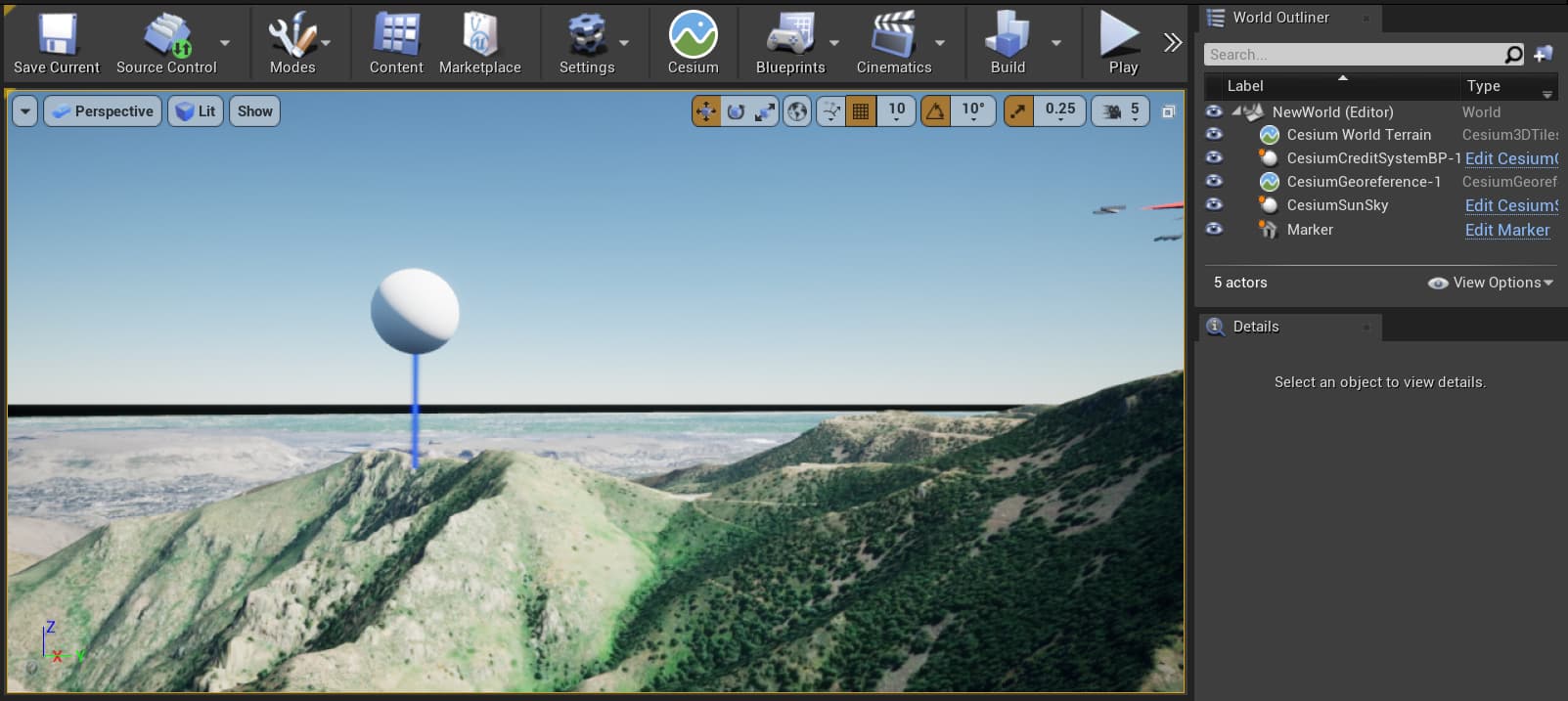Open the grid snap value 10 dropdown
Image resolution: width=1568 pixels, height=701 pixels.
click(896, 111)
